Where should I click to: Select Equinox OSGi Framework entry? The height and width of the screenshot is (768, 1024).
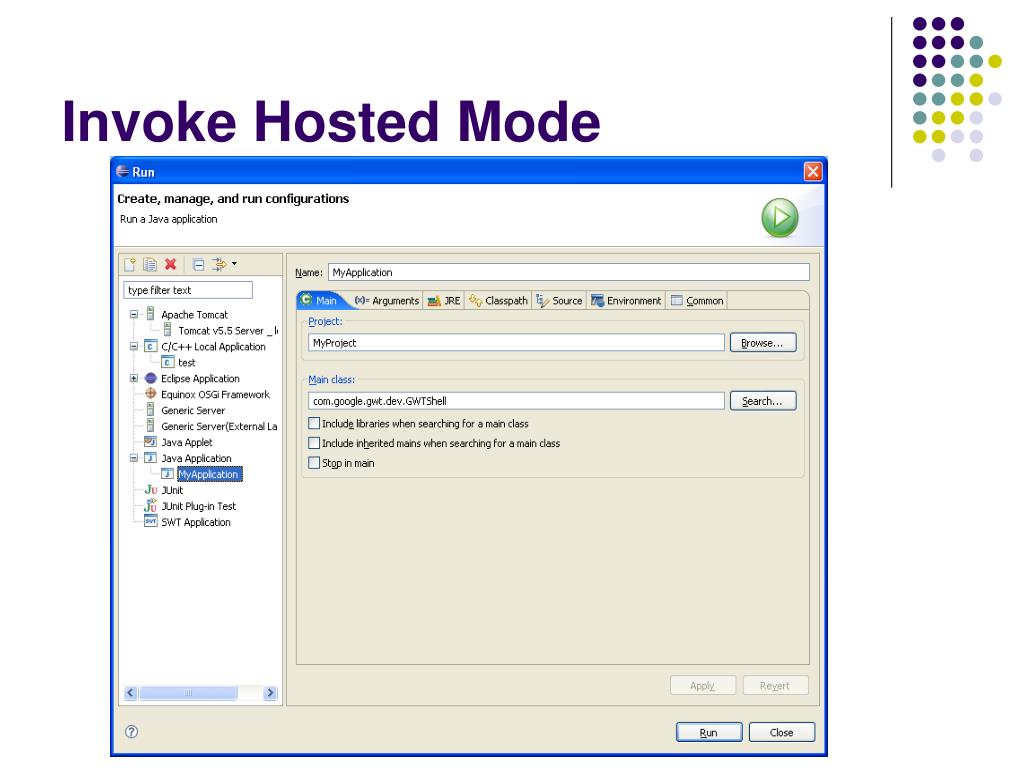coord(214,394)
